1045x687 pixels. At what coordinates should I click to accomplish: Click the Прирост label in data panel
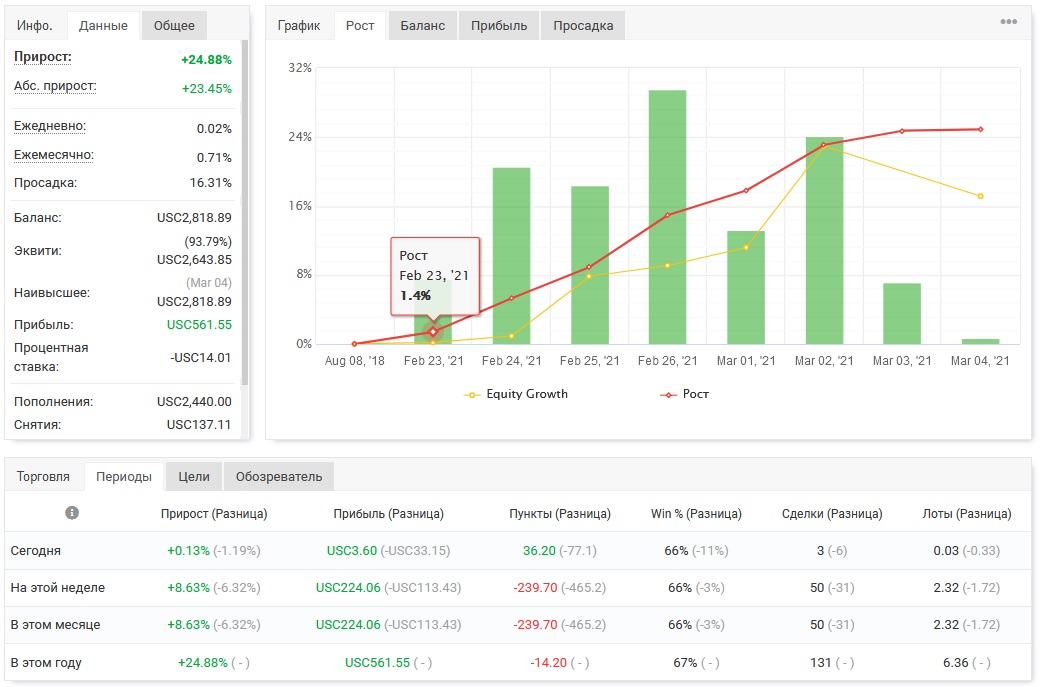click(x=43, y=57)
